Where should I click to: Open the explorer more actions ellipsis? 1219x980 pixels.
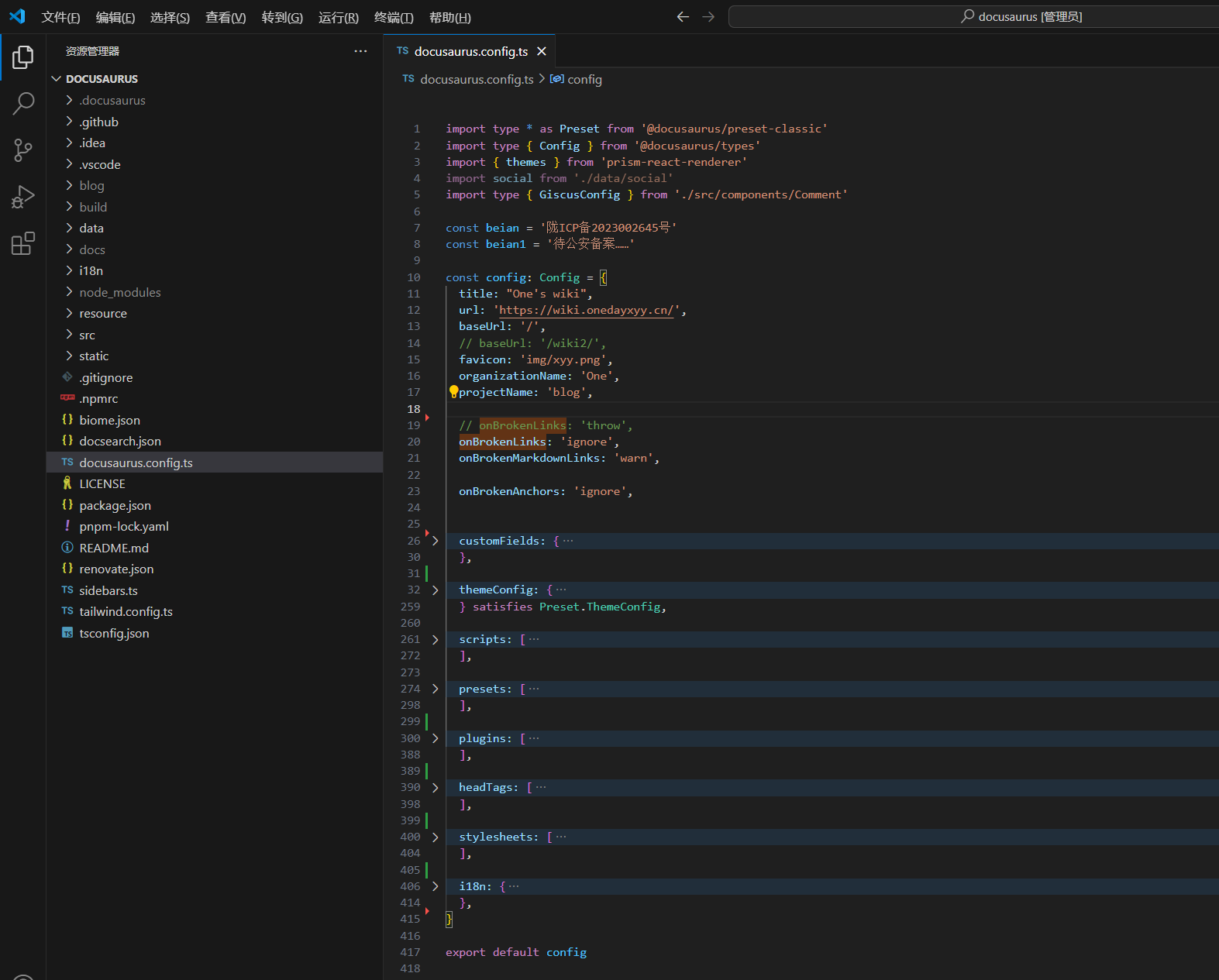click(x=360, y=51)
